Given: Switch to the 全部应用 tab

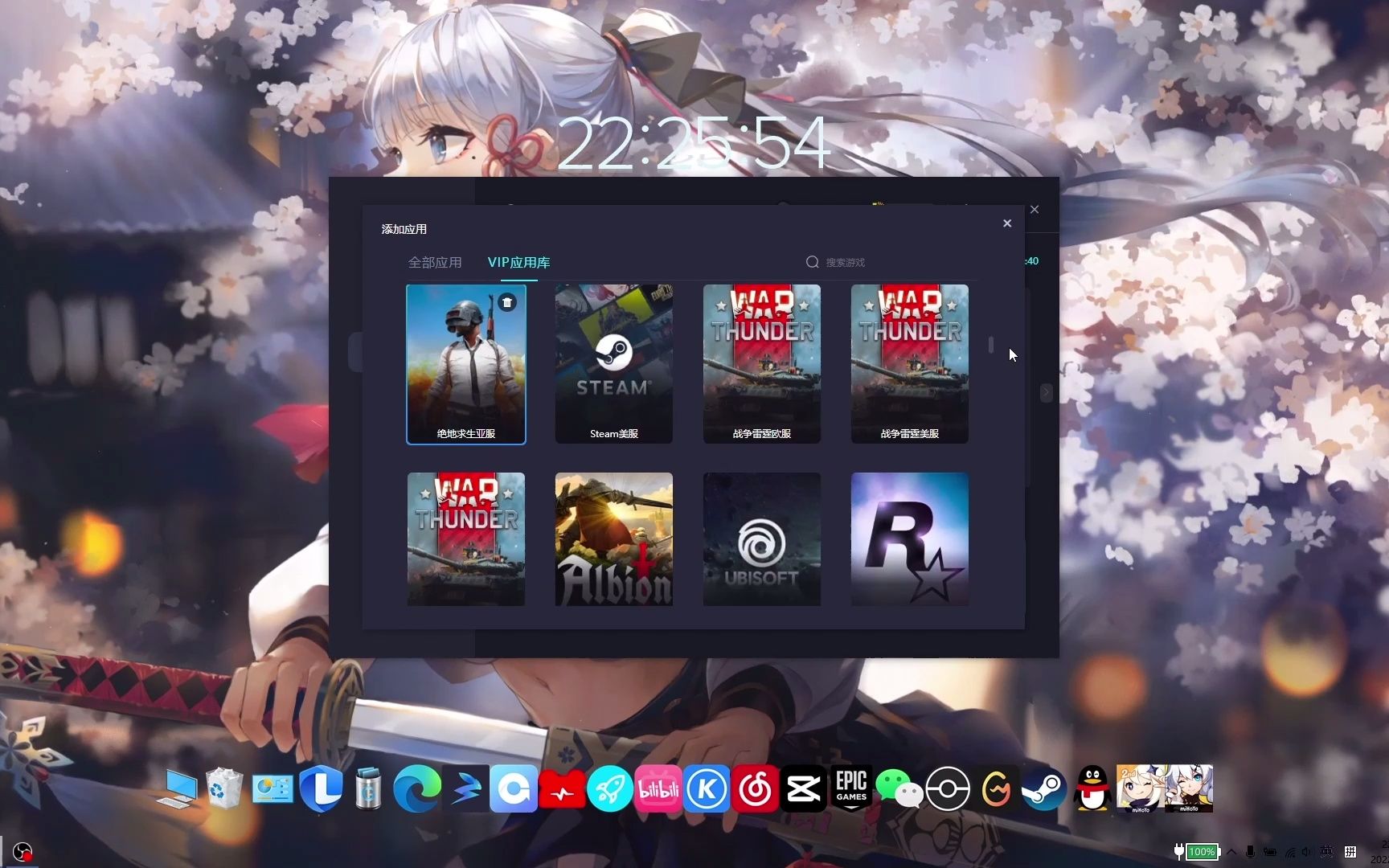Looking at the screenshot, I should (435, 262).
